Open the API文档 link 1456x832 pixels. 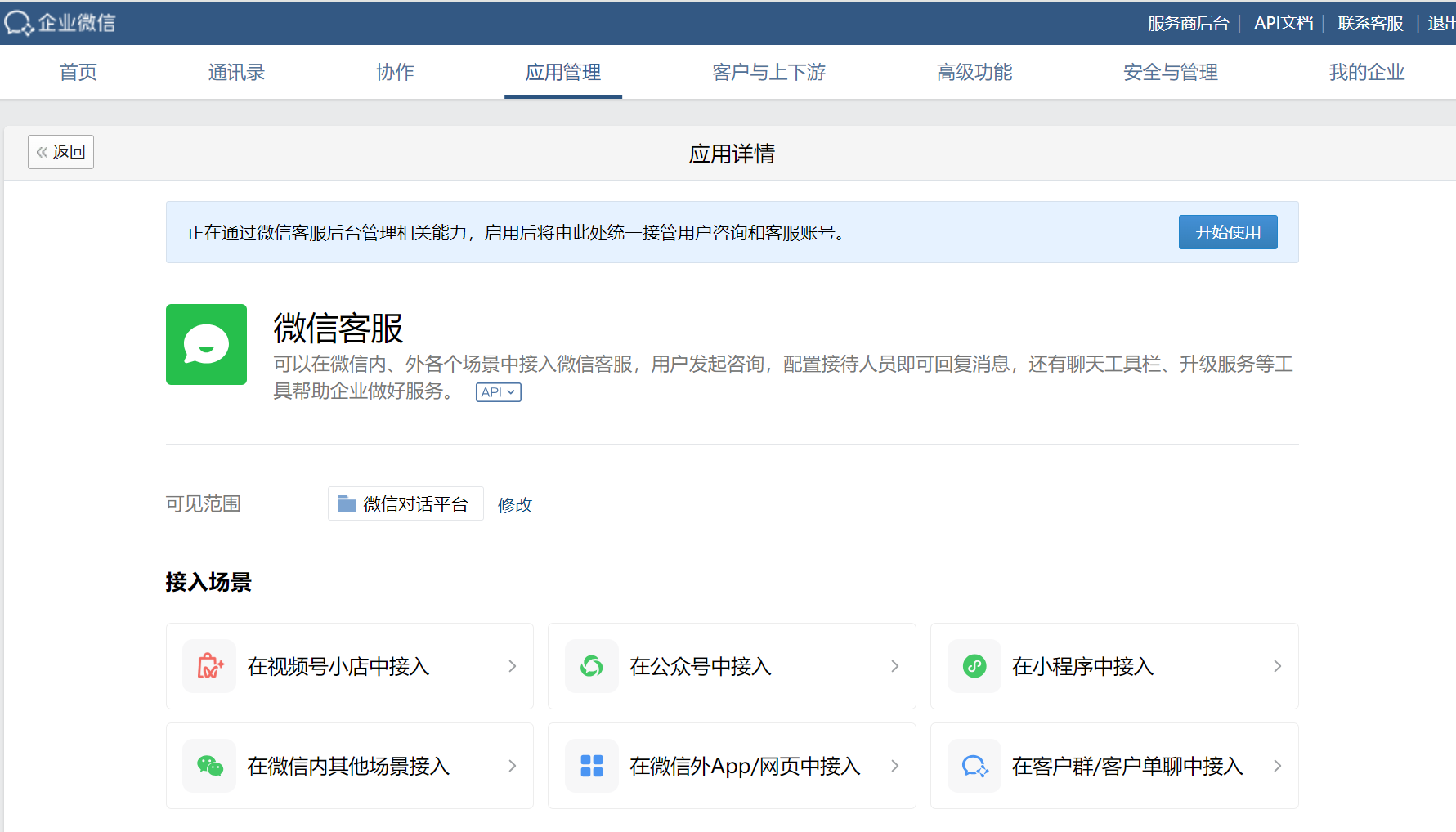click(1284, 23)
